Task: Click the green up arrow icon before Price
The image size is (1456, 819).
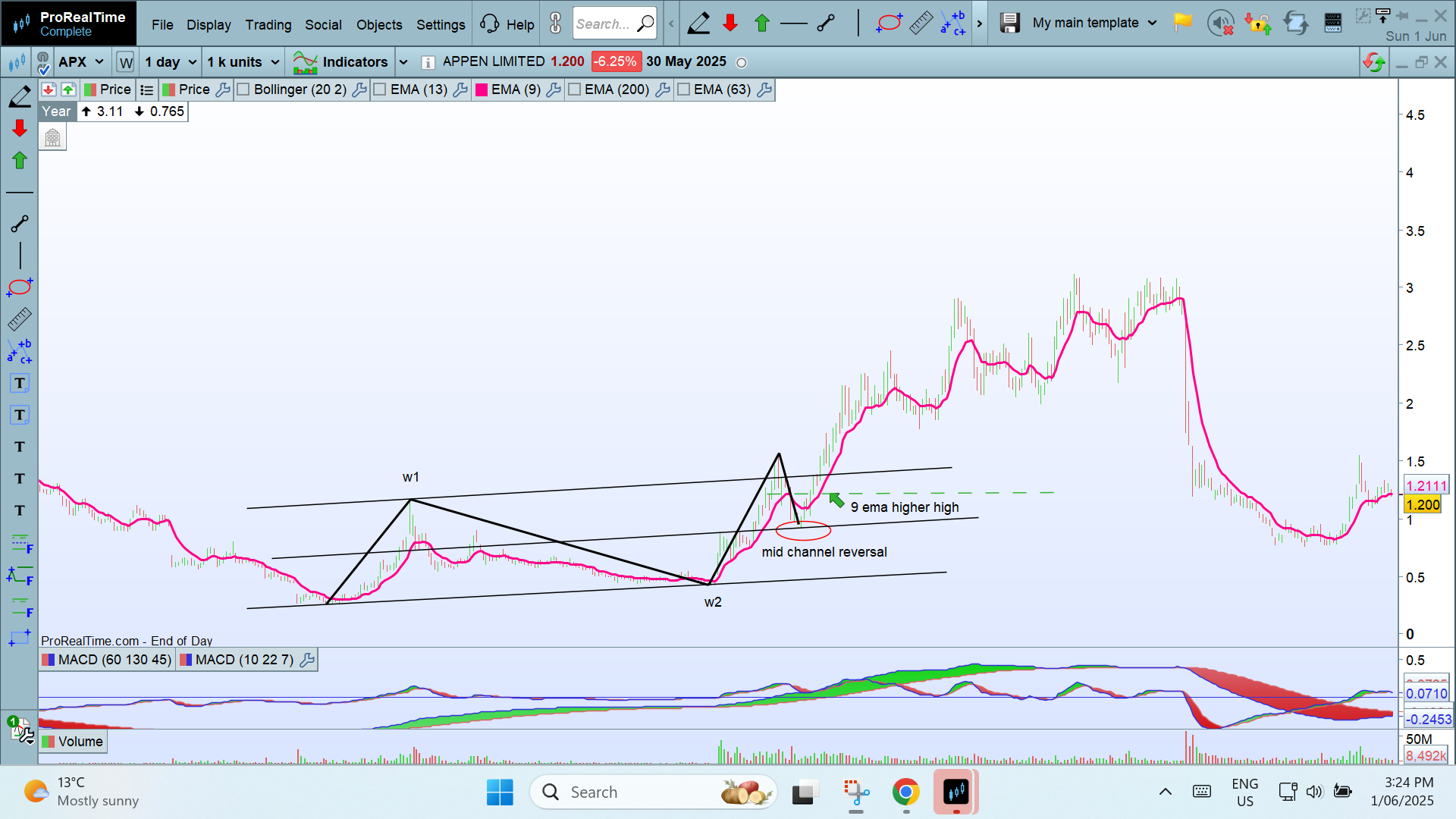Action: [68, 89]
